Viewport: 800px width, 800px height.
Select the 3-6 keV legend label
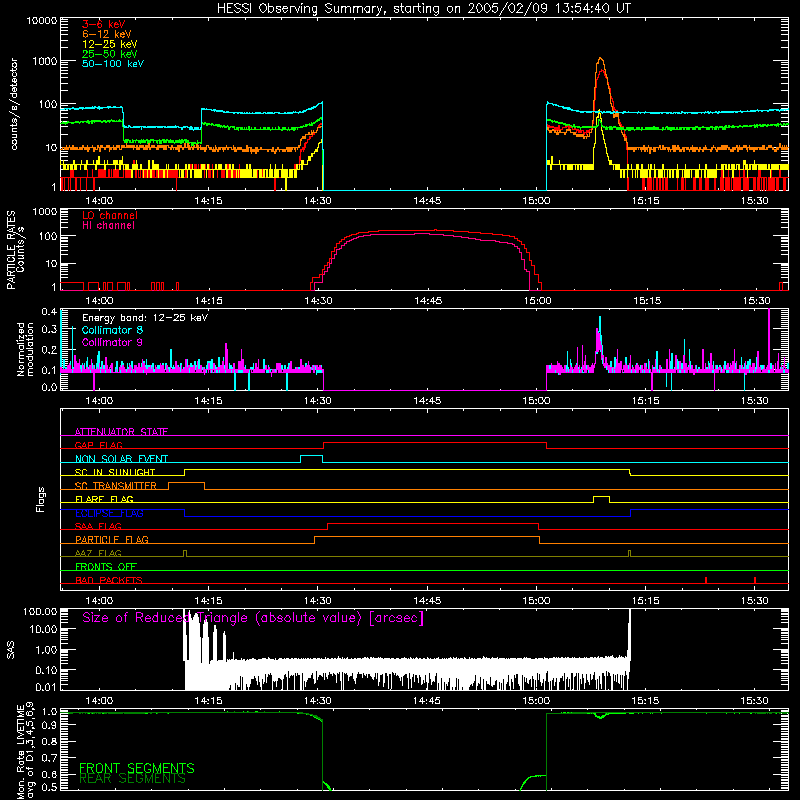point(103,24)
